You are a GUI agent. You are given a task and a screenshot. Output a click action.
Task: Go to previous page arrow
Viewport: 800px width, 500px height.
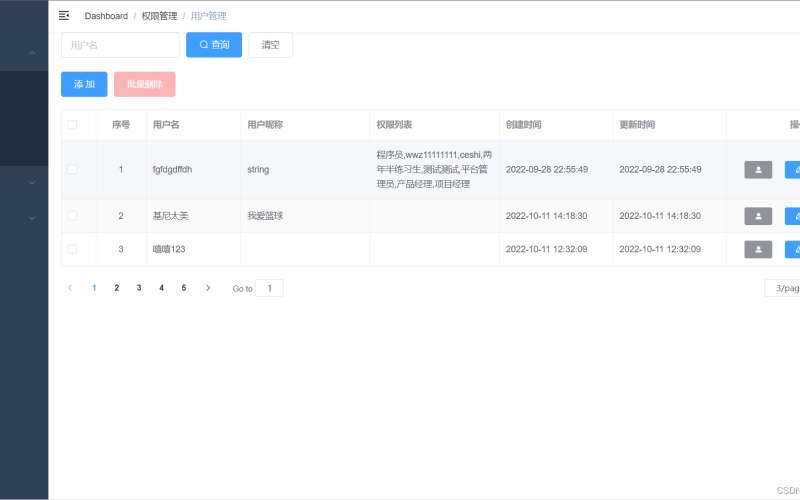(x=70, y=288)
